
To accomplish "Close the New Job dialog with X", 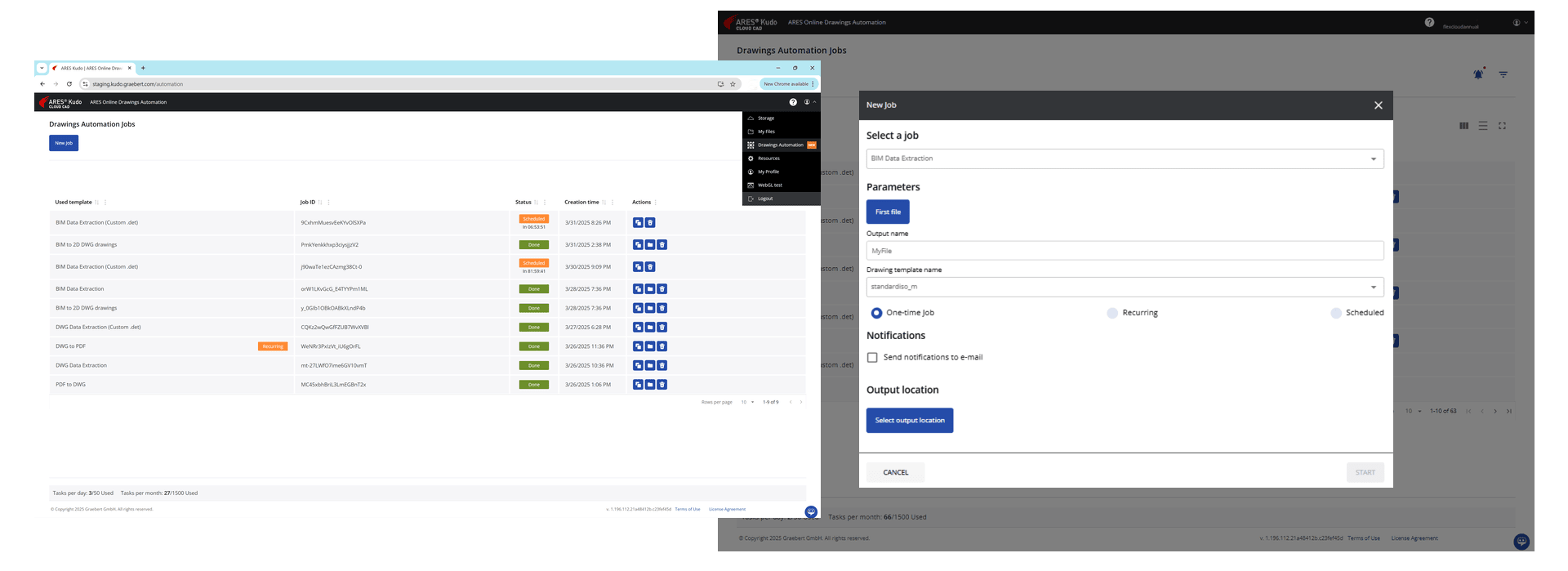I will 1379,105.
